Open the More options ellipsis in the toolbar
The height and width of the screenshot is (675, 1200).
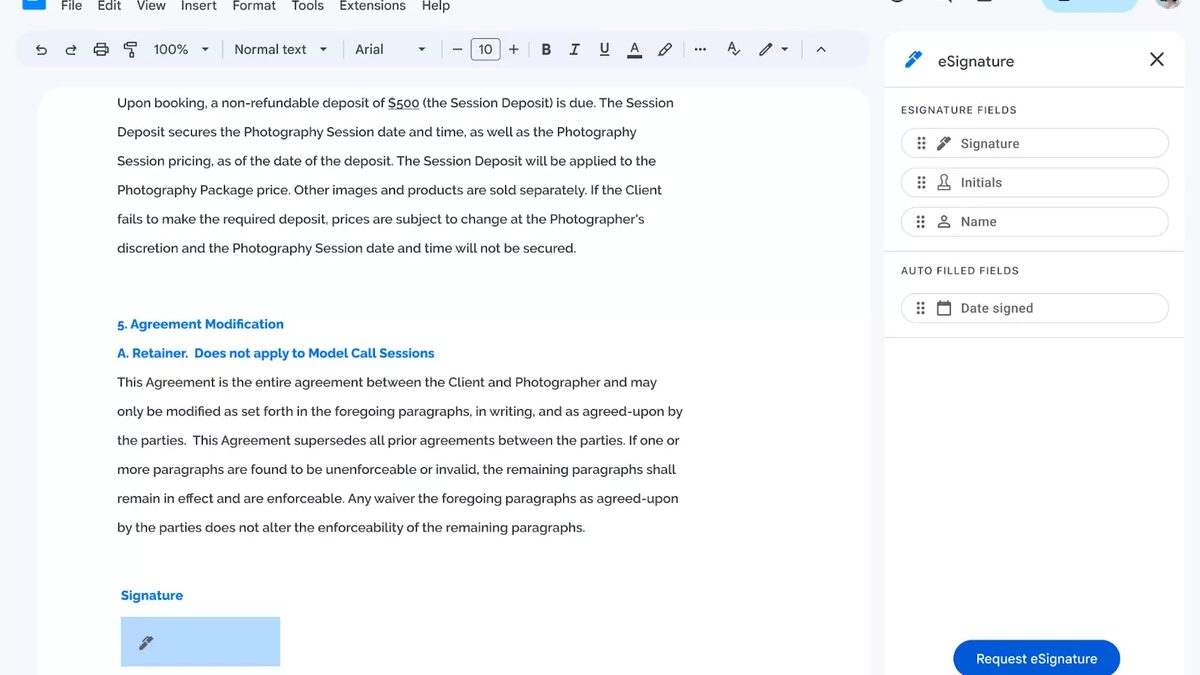(x=700, y=48)
